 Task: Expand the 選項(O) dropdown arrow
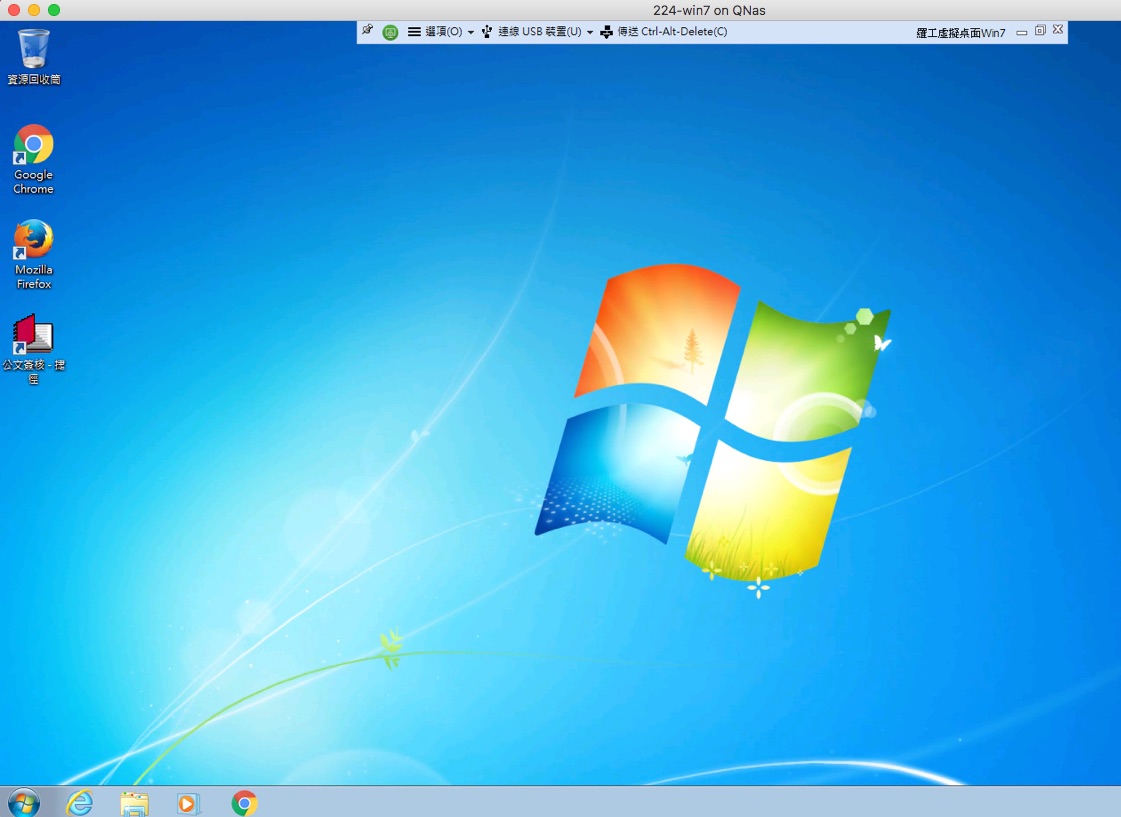click(470, 32)
